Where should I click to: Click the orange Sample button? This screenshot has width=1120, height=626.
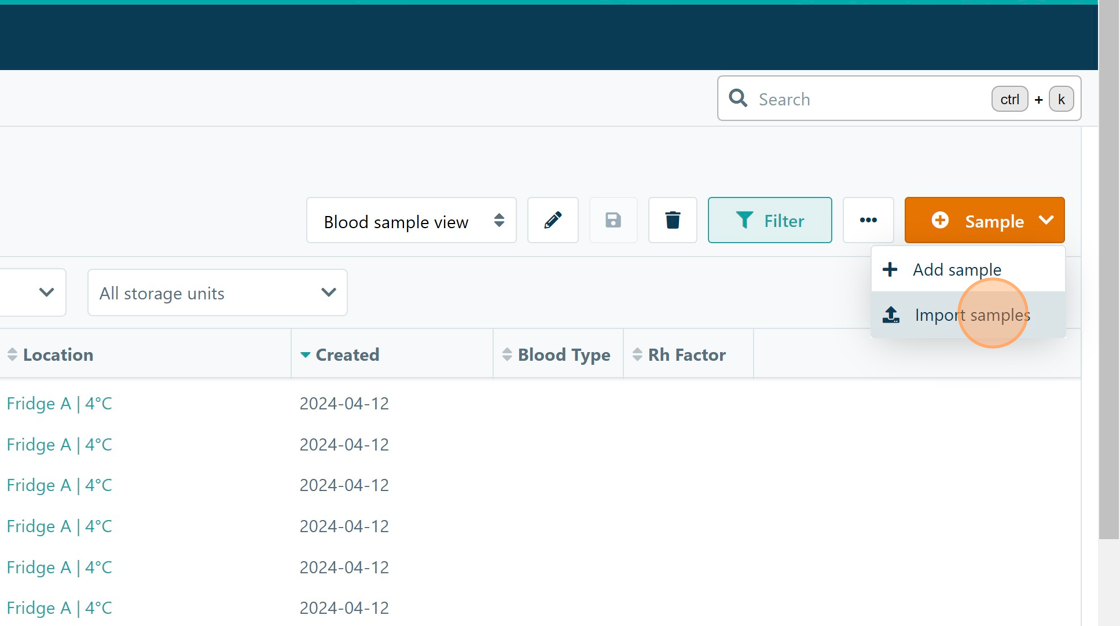[x=984, y=220]
